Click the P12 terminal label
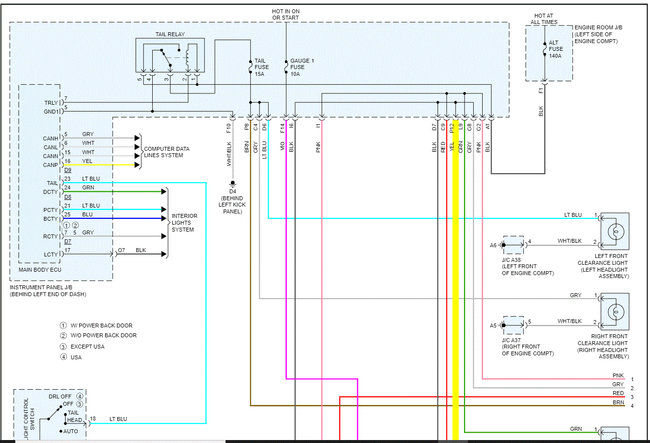 point(452,127)
